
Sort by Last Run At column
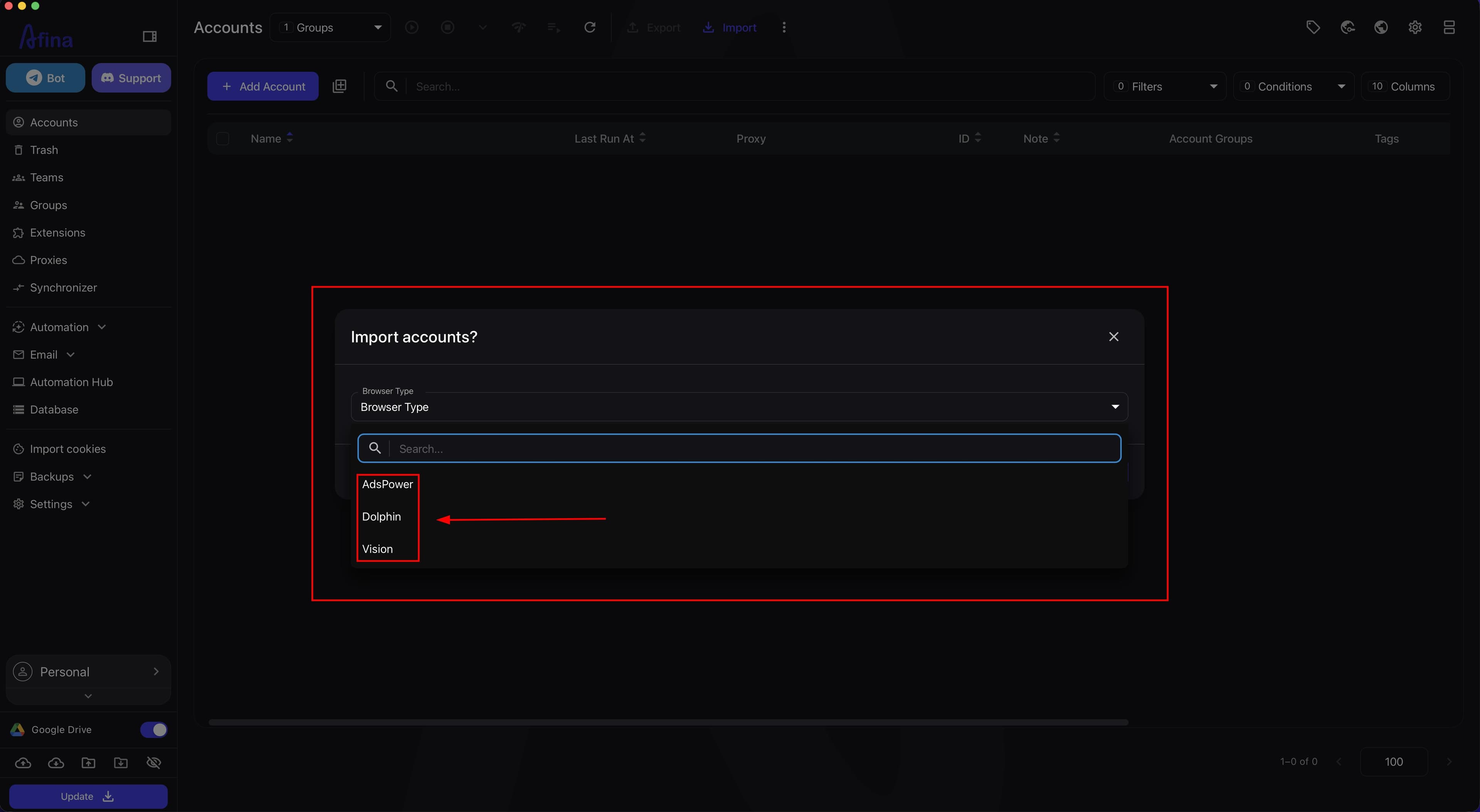pos(610,138)
